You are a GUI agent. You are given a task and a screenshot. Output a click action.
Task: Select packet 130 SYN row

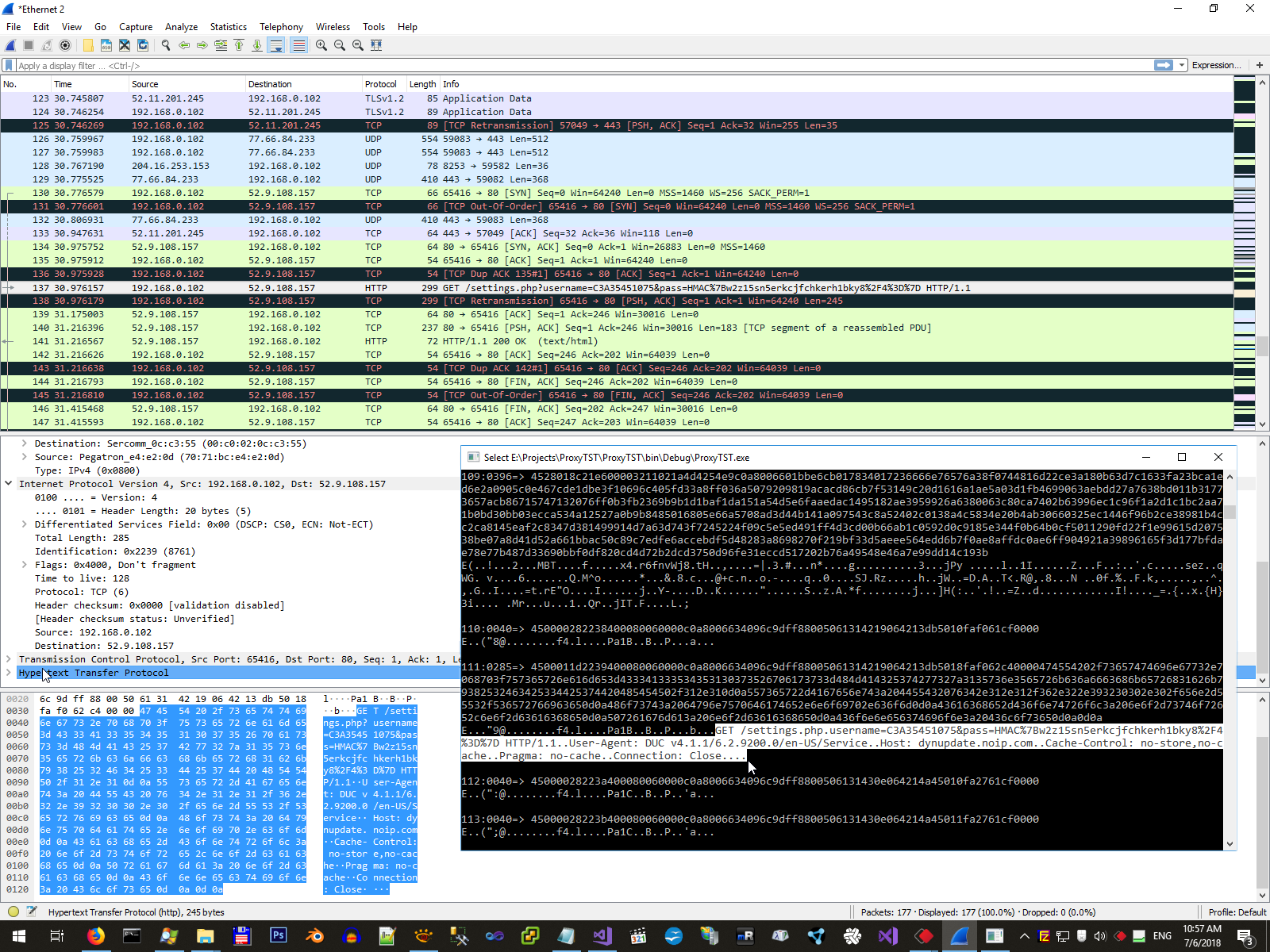[x=617, y=193]
